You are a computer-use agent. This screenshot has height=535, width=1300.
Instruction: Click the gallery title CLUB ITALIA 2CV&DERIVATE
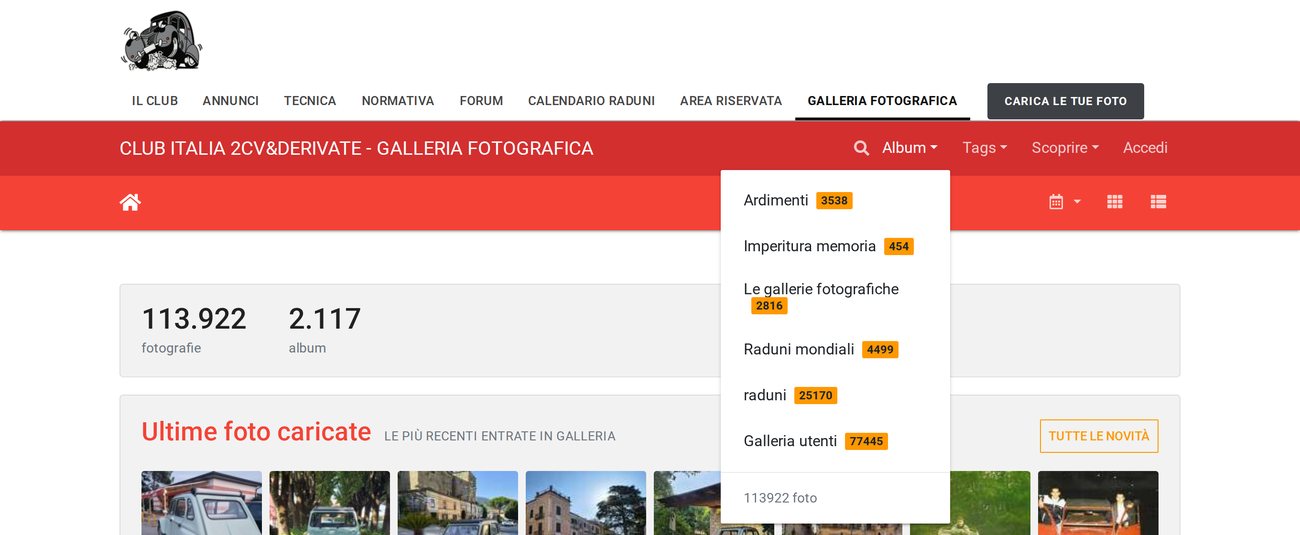coord(356,148)
